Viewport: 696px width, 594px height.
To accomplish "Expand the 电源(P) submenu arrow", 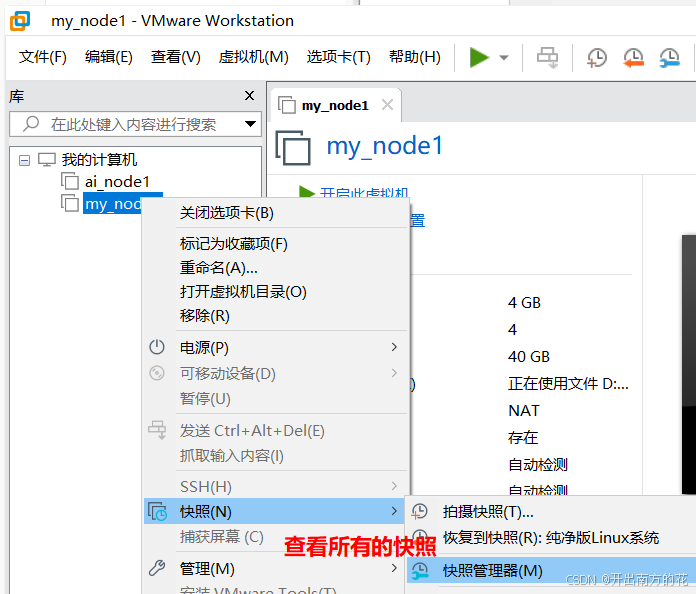I will pyautogui.click(x=394, y=347).
